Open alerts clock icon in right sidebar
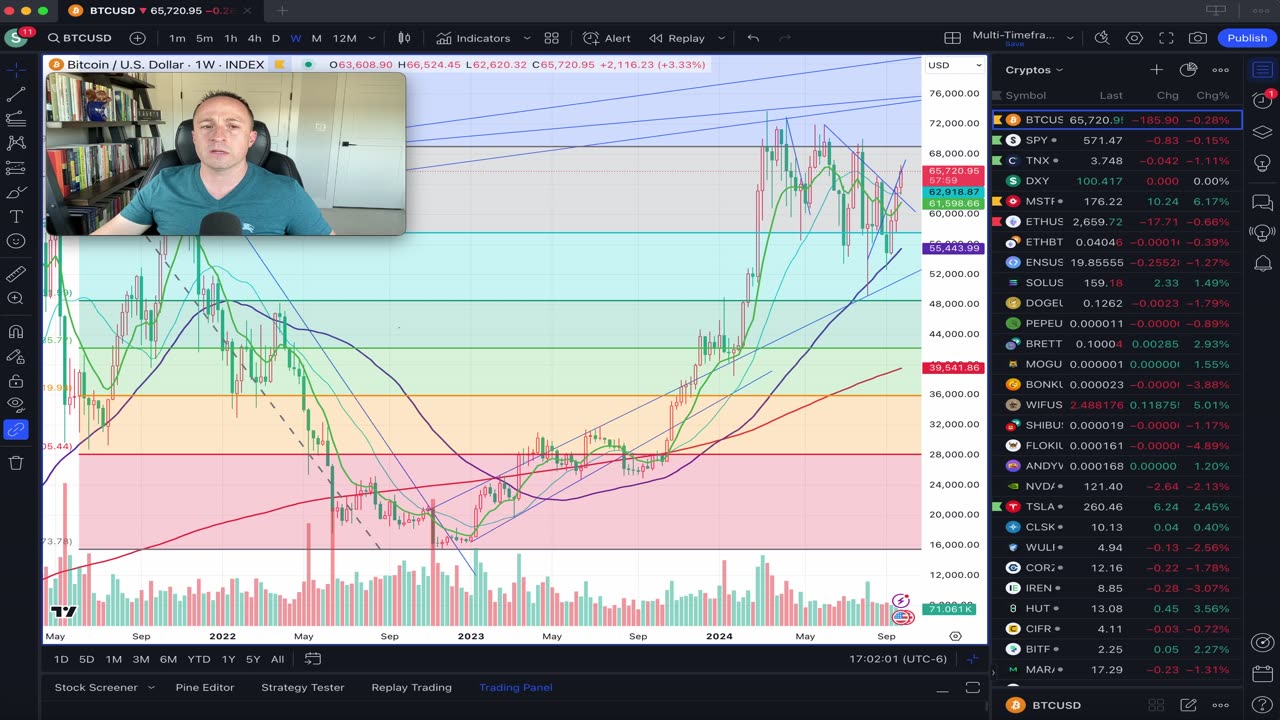Image resolution: width=1280 pixels, height=720 pixels. click(1262, 100)
